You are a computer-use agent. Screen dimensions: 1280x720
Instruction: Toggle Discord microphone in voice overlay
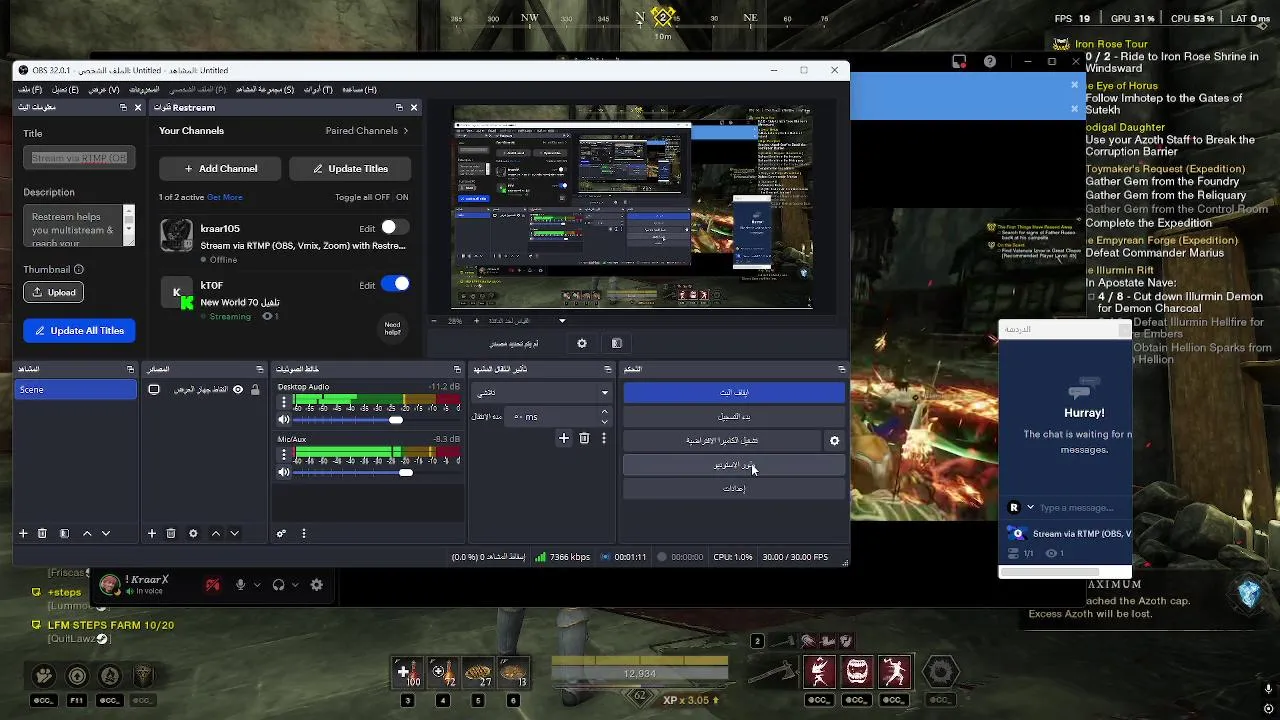(x=240, y=585)
